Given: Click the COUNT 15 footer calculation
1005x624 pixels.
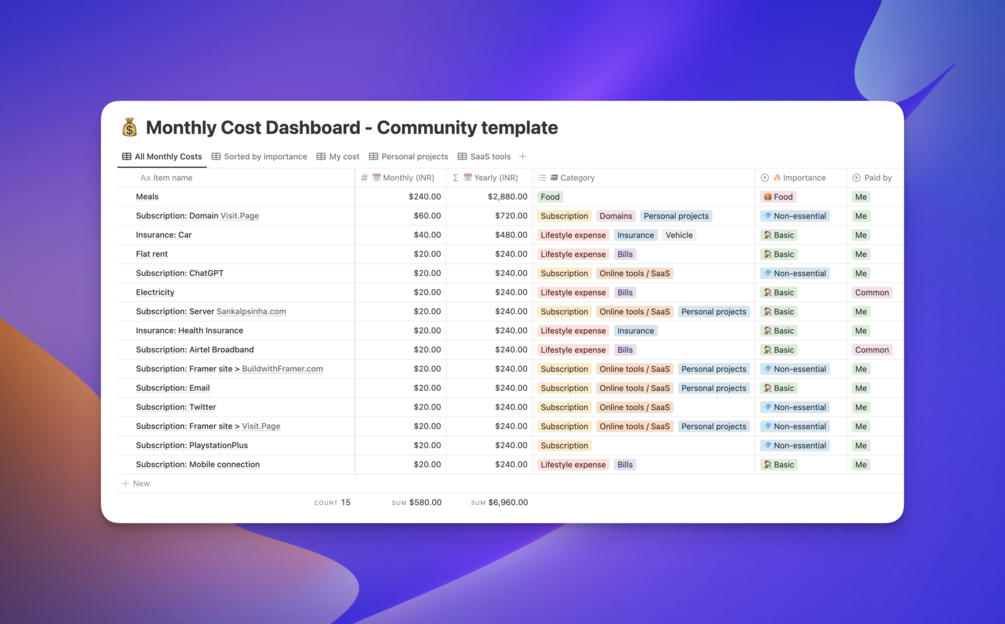Looking at the screenshot, I should pyautogui.click(x=332, y=503).
